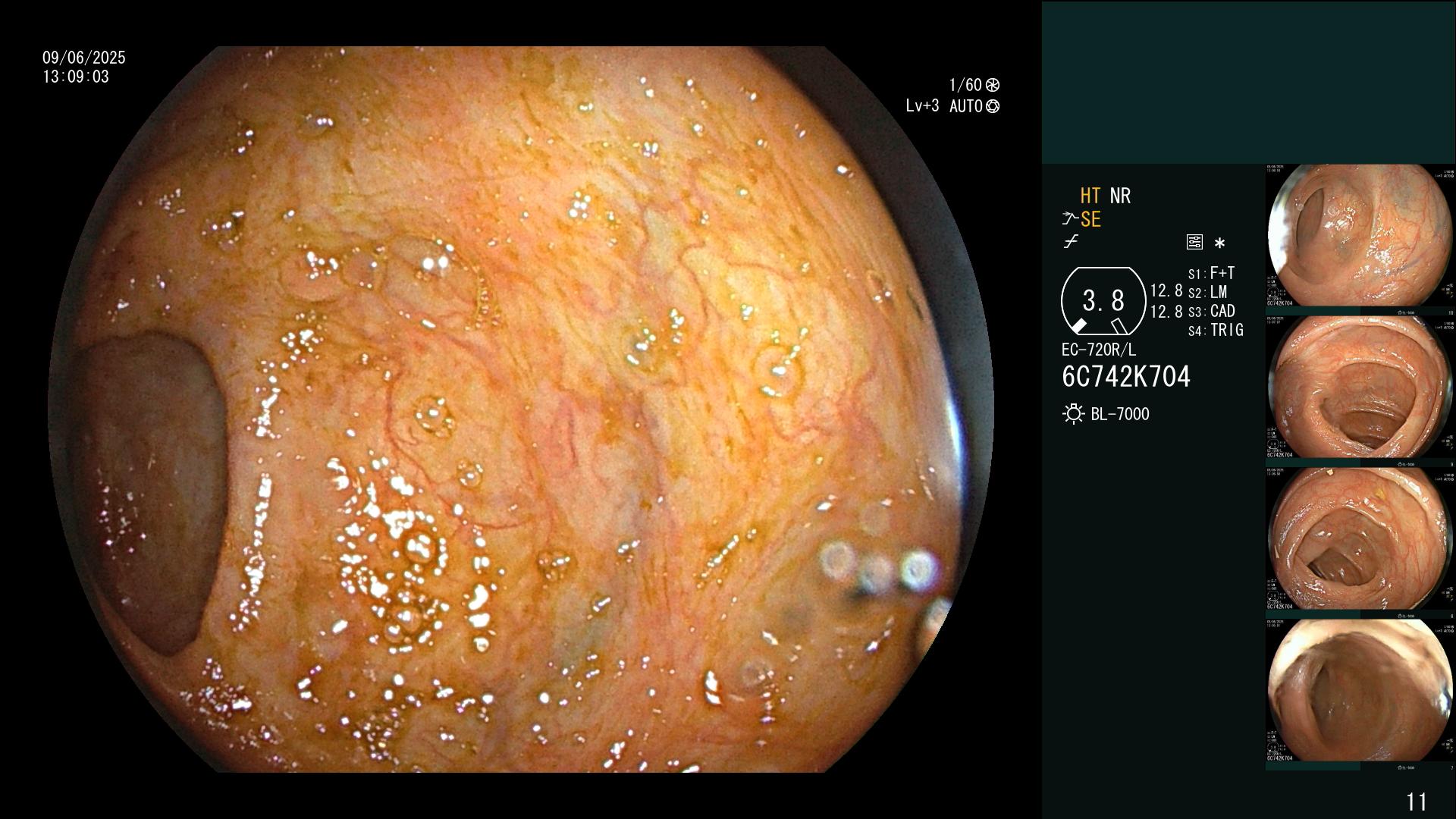Click the date 09/06/2025
This screenshot has width=1456, height=819.
tap(84, 58)
